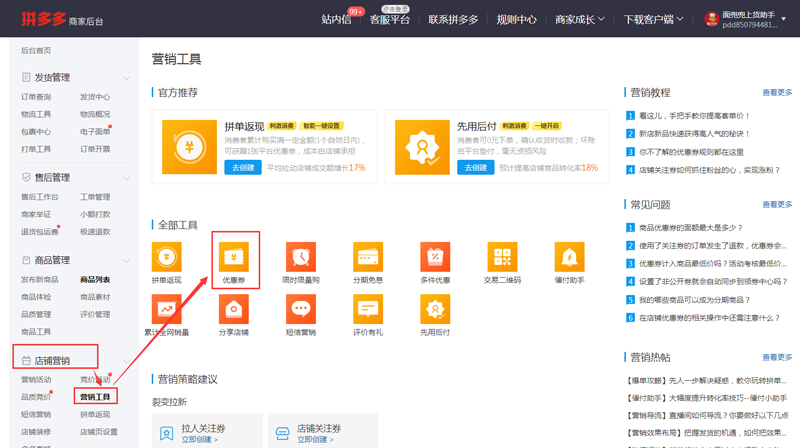Viewport: 800px width, 448px height.
Task: Open the 分期免息 tool icon
Action: pyautogui.click(x=368, y=257)
